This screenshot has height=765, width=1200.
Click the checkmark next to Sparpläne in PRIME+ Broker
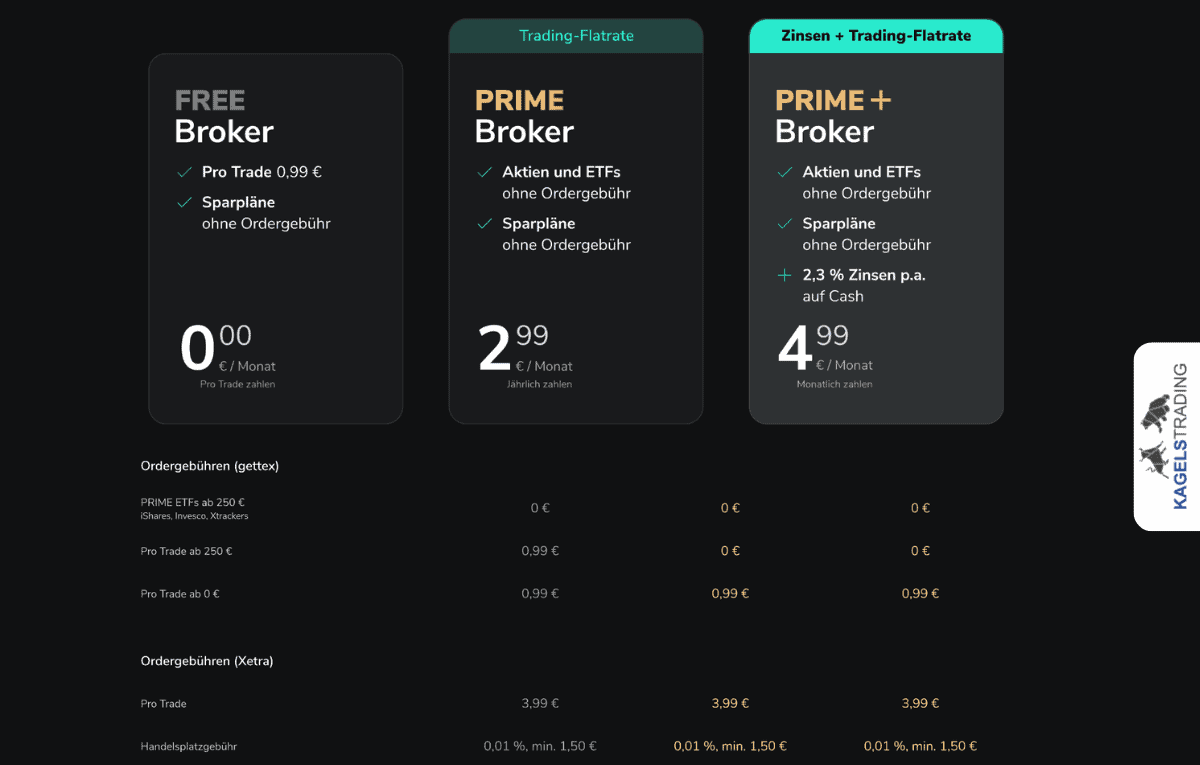[x=784, y=223]
